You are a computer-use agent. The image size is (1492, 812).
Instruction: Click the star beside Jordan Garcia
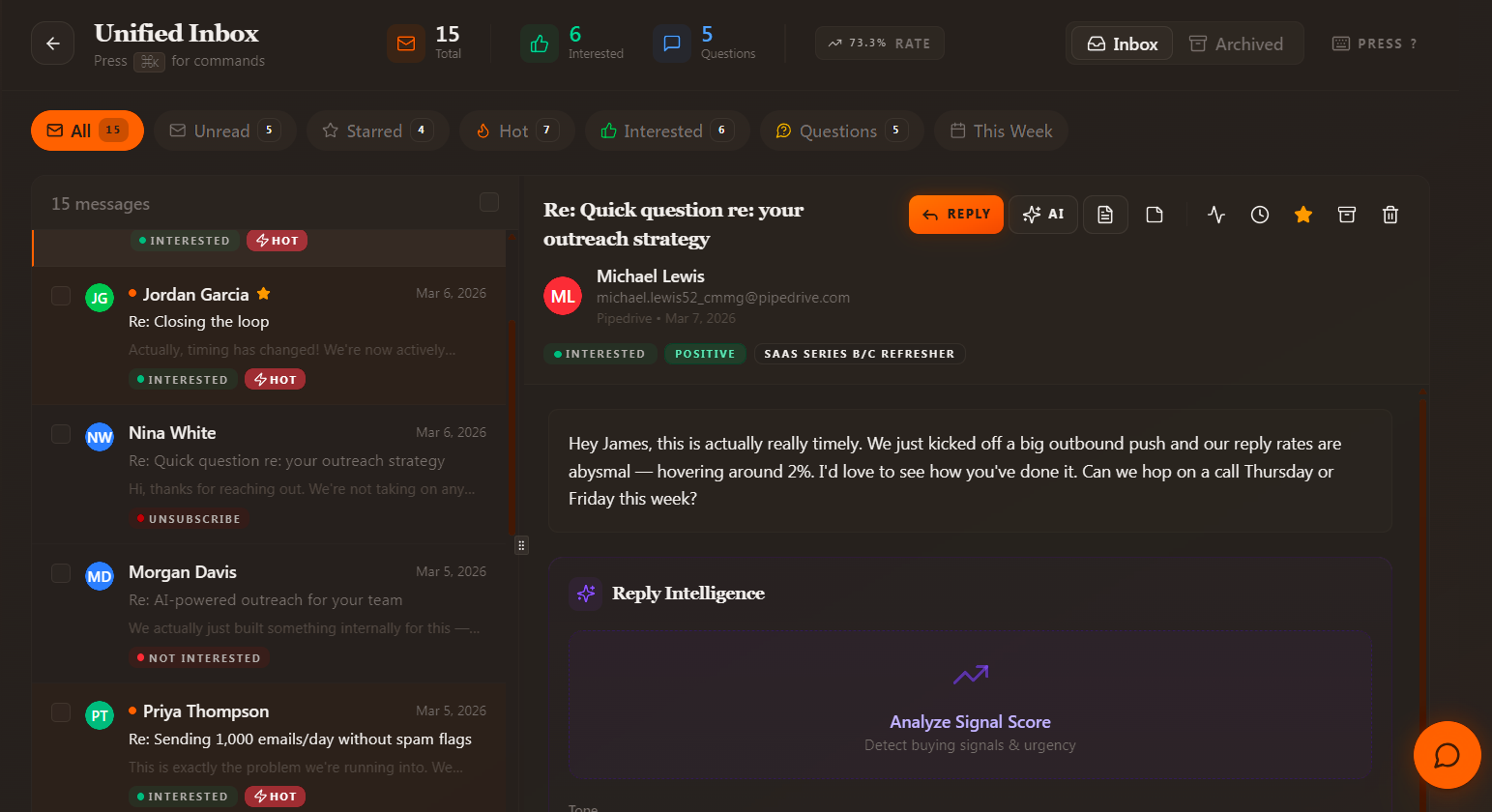pos(263,294)
